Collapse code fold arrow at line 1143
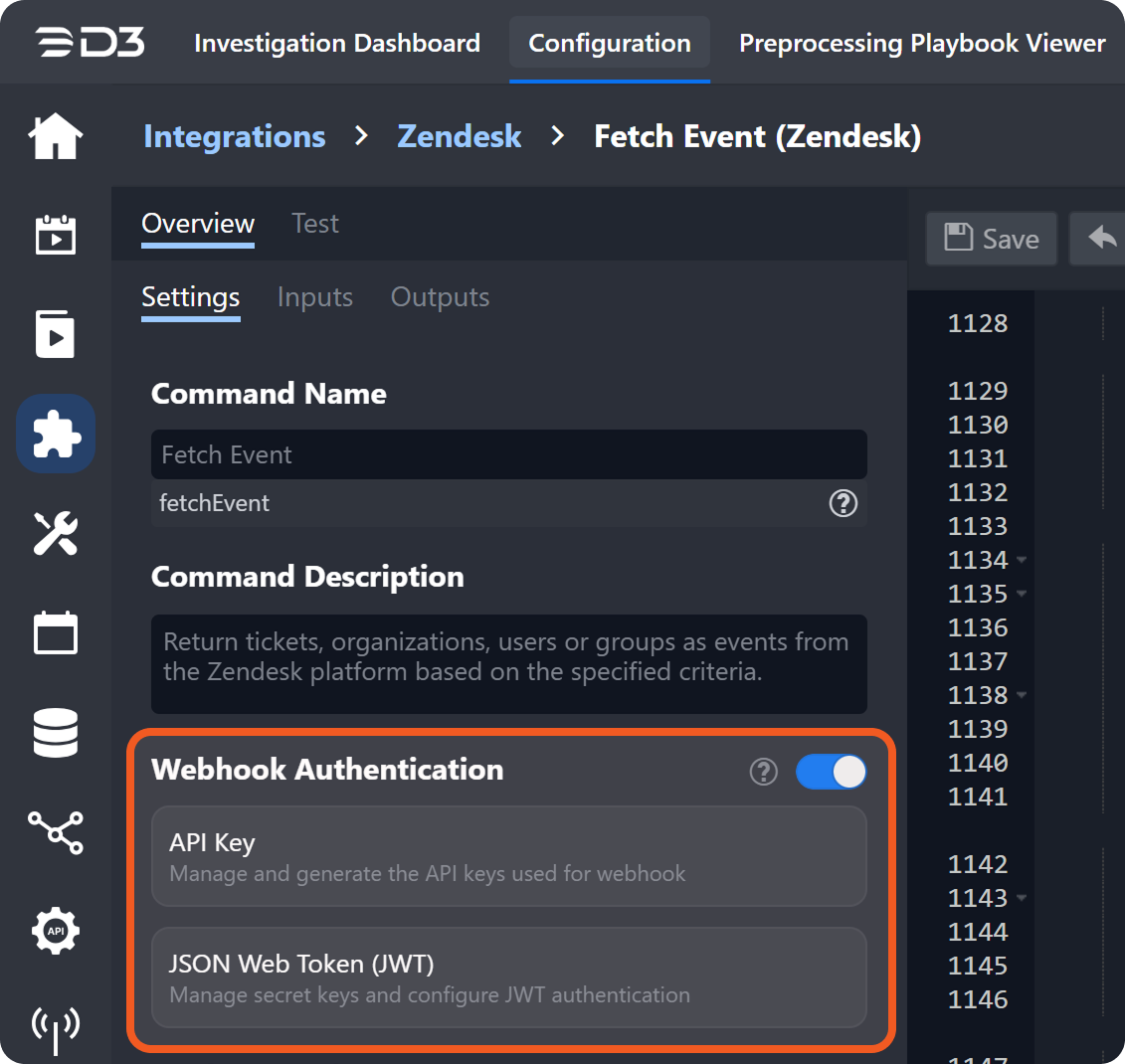This screenshot has height=1064, width=1125. pyautogui.click(x=1022, y=898)
